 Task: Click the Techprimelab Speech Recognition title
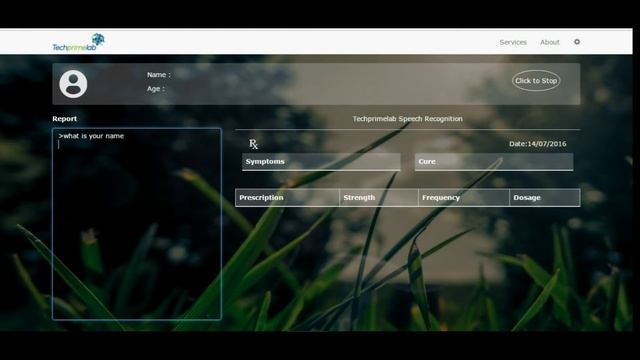click(x=407, y=119)
